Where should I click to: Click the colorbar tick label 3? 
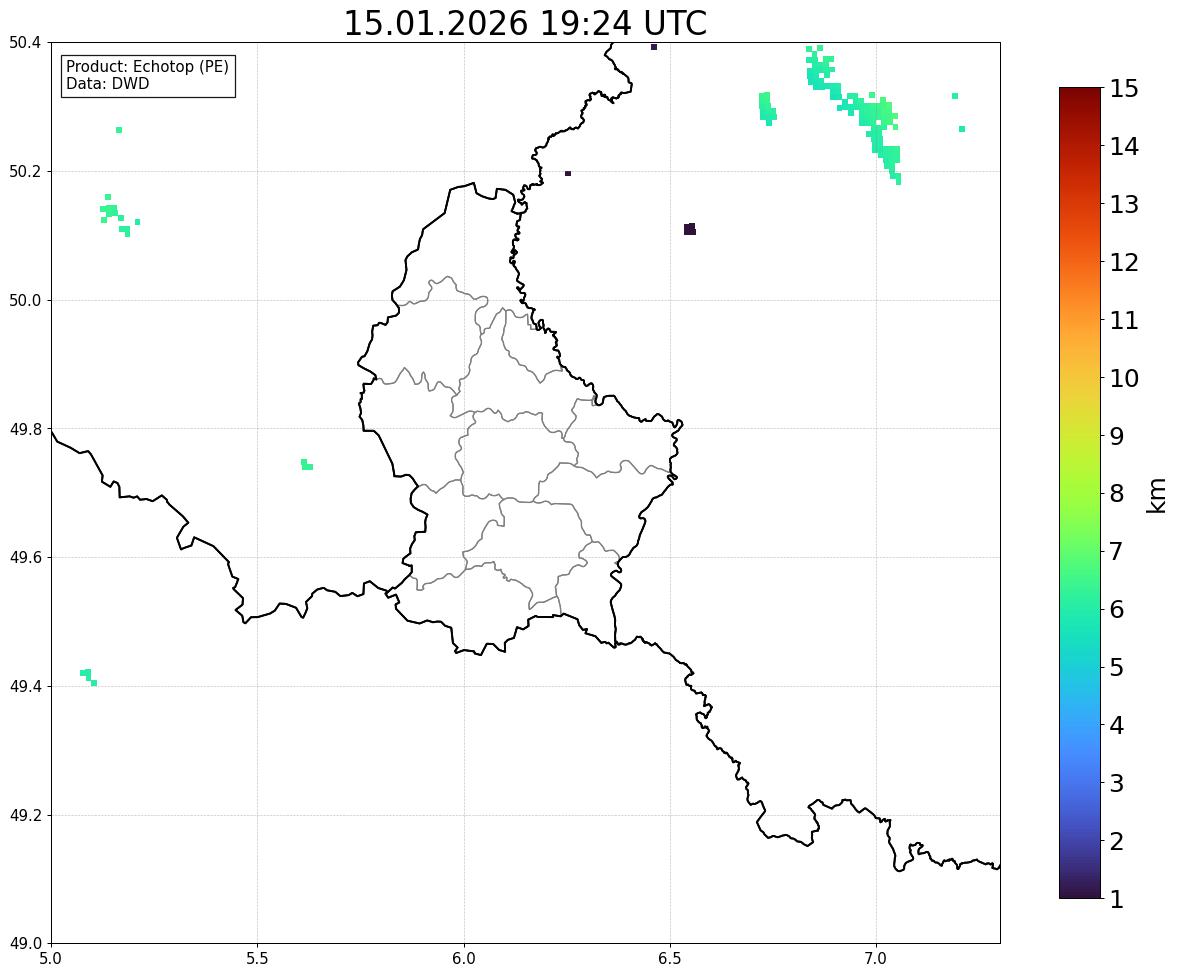point(1117,783)
